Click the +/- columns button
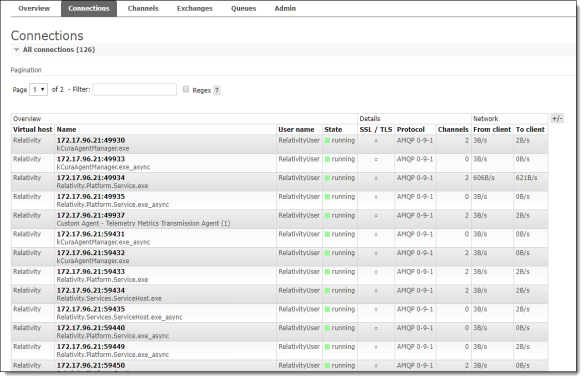Viewport: 584px width, 380px height. point(557,118)
